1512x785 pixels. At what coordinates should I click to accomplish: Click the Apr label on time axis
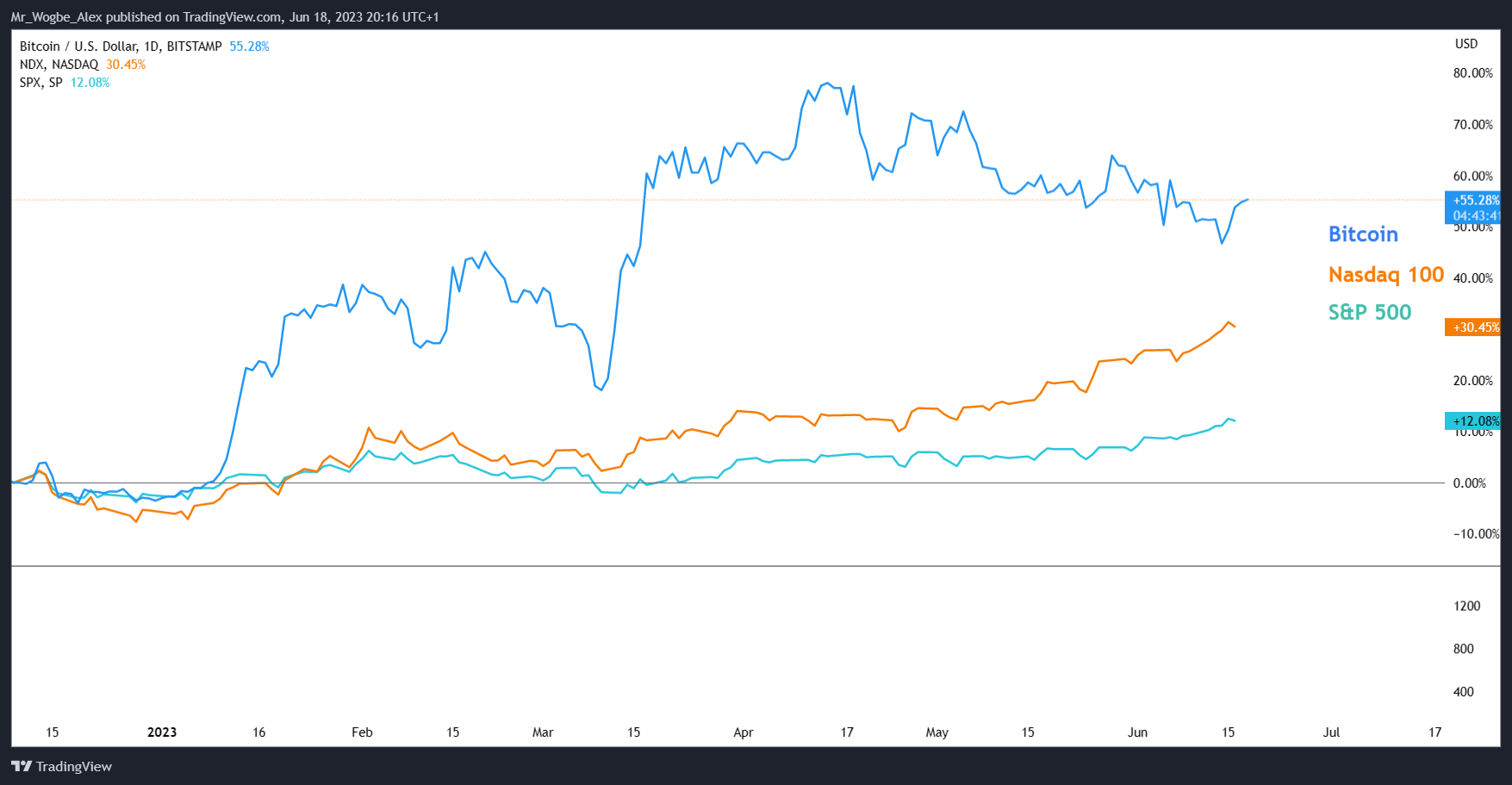743,732
